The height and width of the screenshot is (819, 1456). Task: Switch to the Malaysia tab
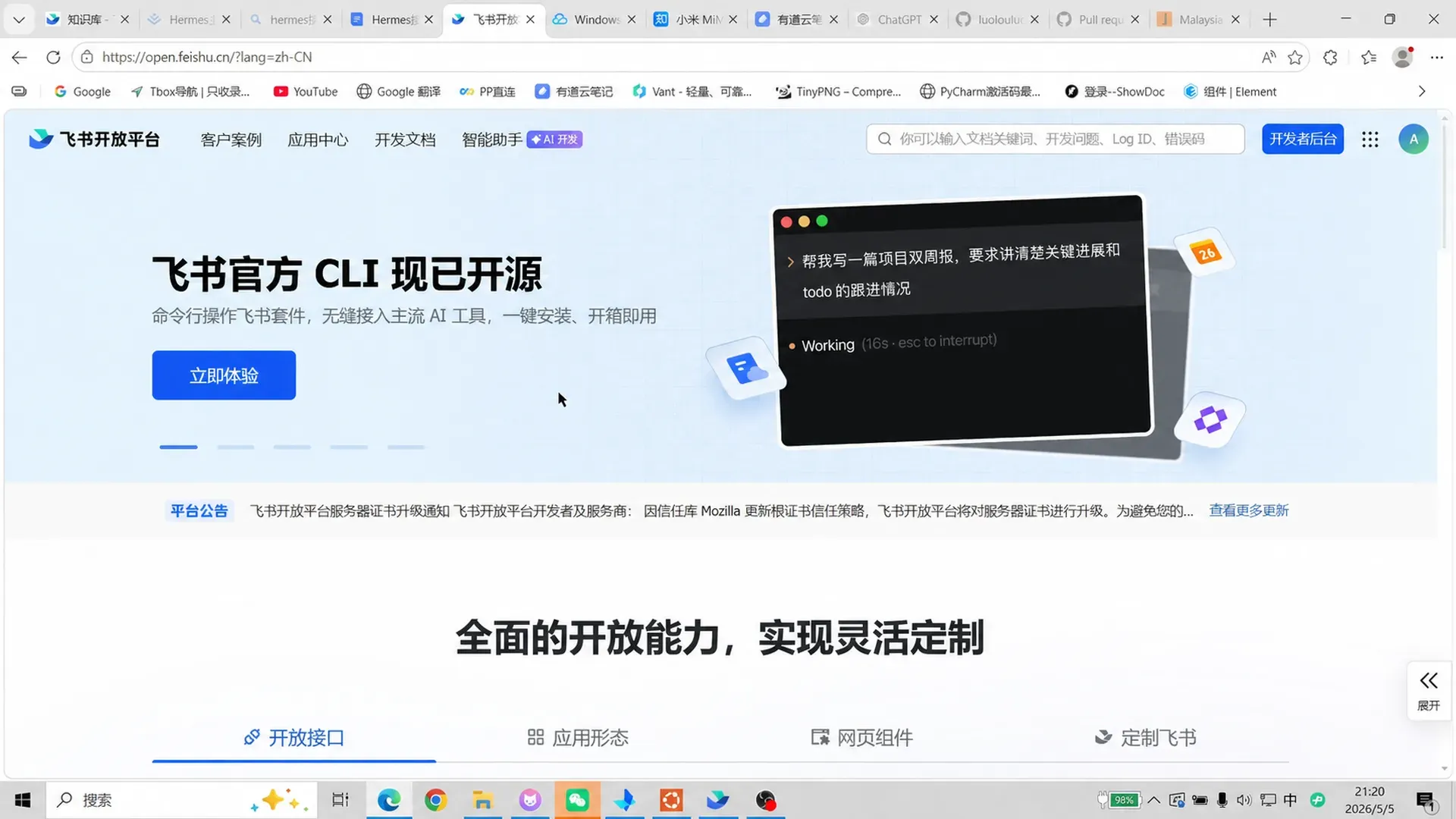click(1200, 20)
